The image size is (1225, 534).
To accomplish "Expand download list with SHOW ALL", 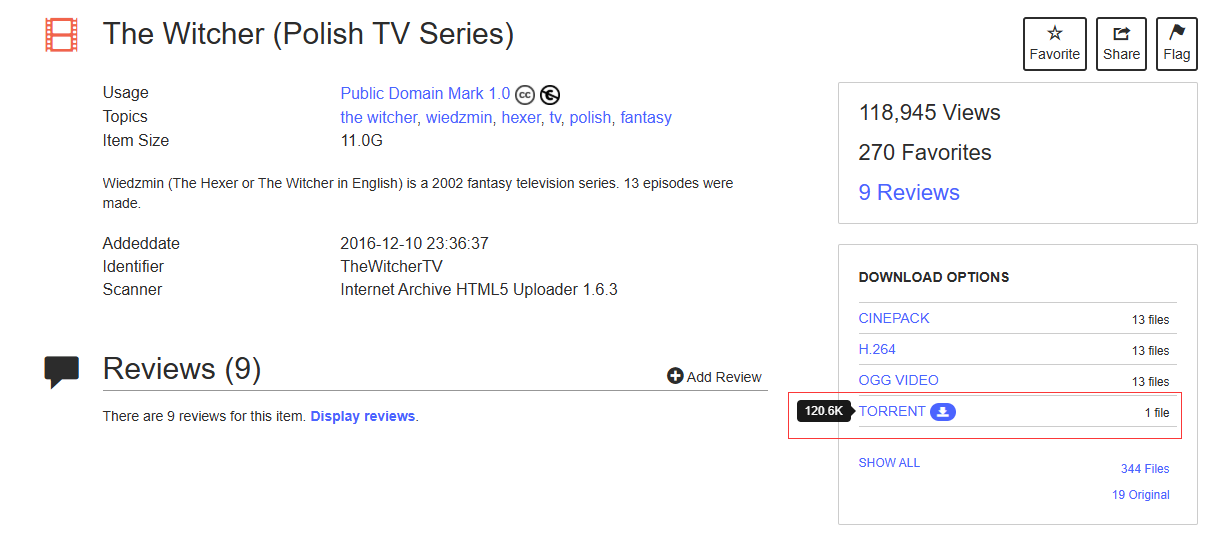I will (889, 463).
